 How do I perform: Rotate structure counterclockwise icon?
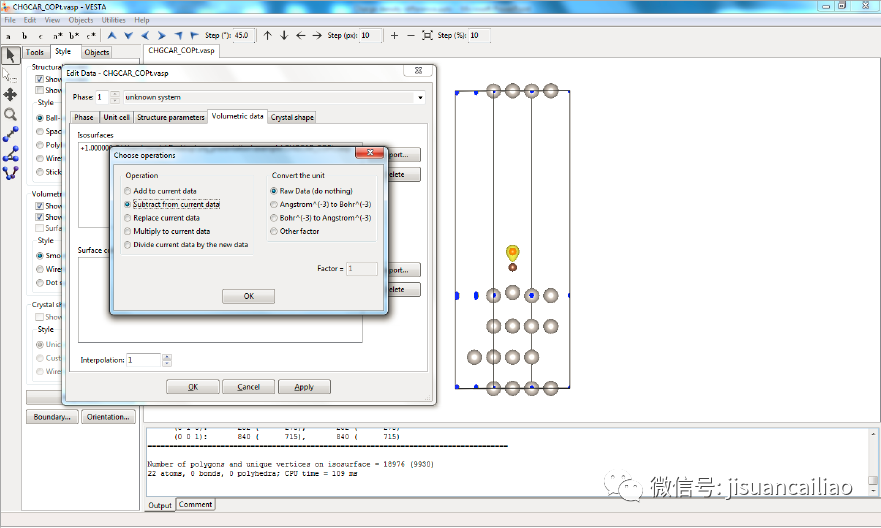(x=178, y=35)
